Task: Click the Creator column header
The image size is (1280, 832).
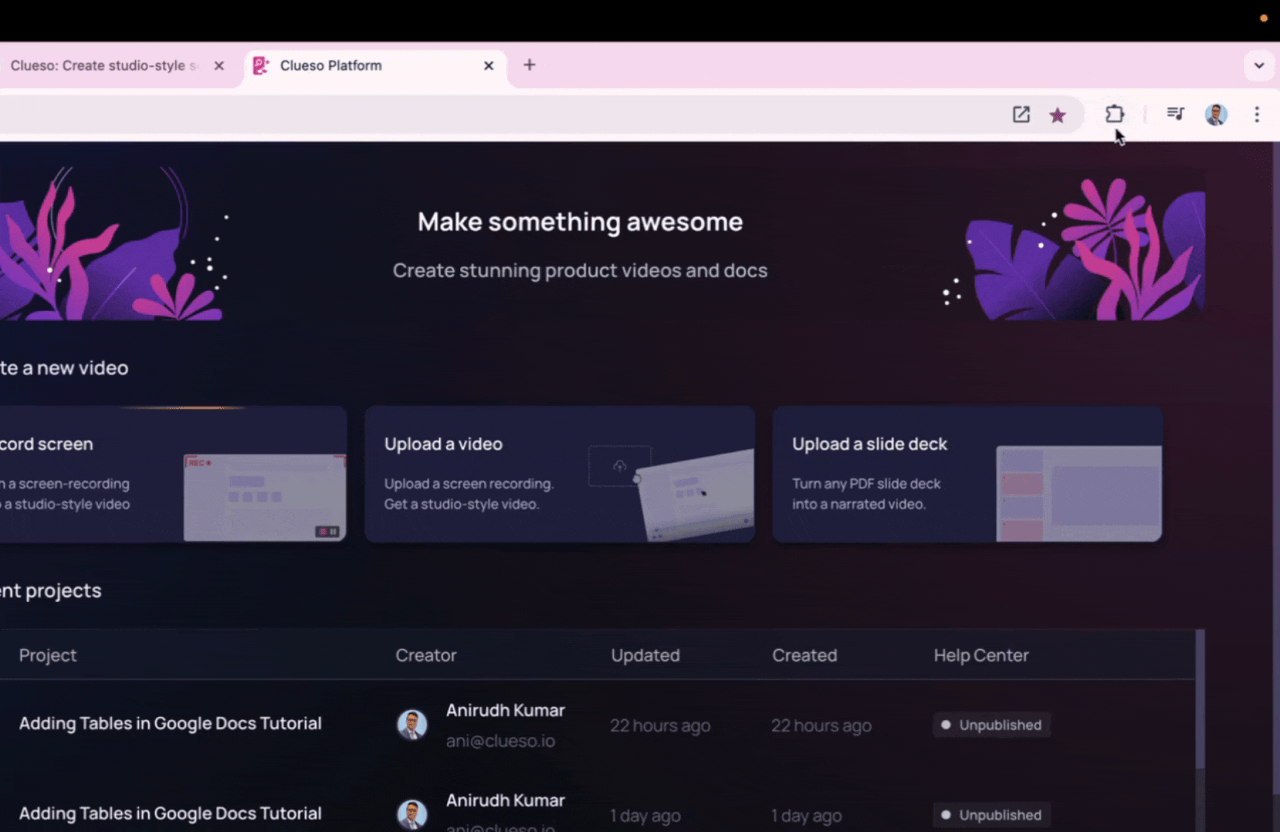Action: pos(426,656)
